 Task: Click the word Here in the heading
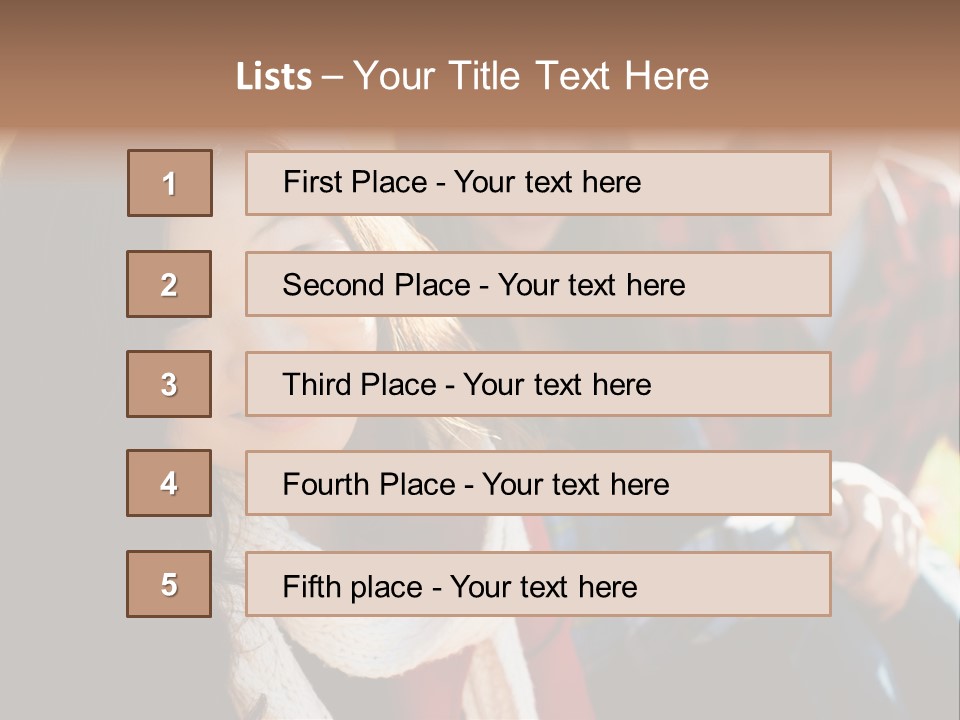click(666, 76)
